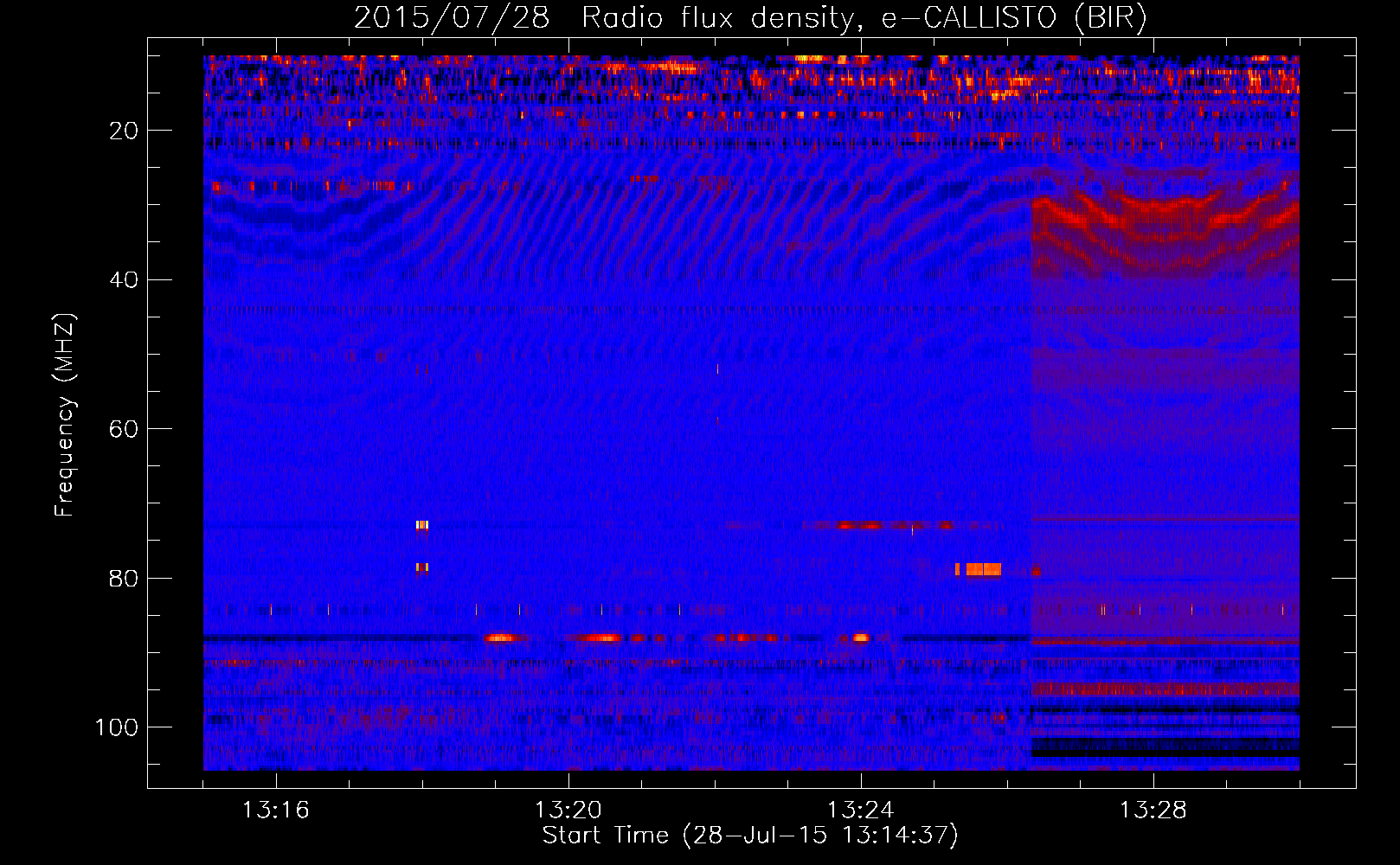This screenshot has width=1400, height=865.
Task: Click the time tick label '13:24'
Action: [x=860, y=811]
